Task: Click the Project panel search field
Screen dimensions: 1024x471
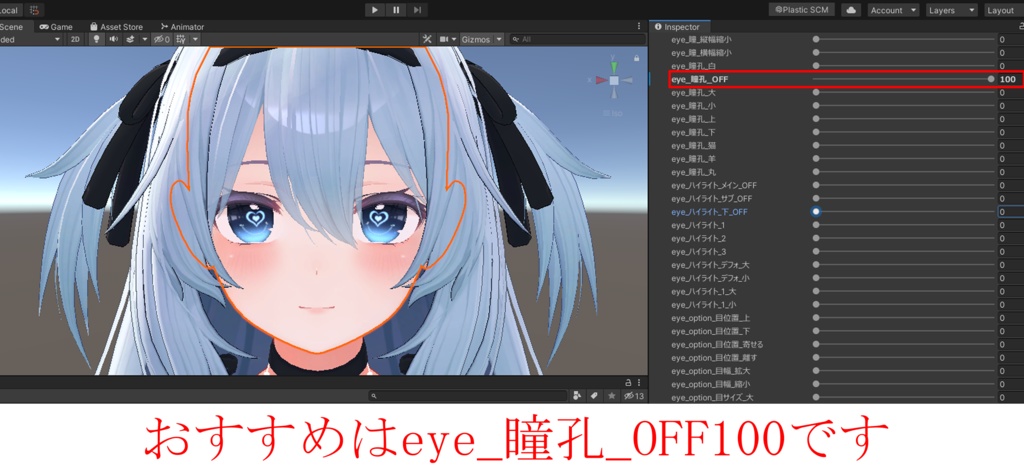Action: [x=467, y=396]
